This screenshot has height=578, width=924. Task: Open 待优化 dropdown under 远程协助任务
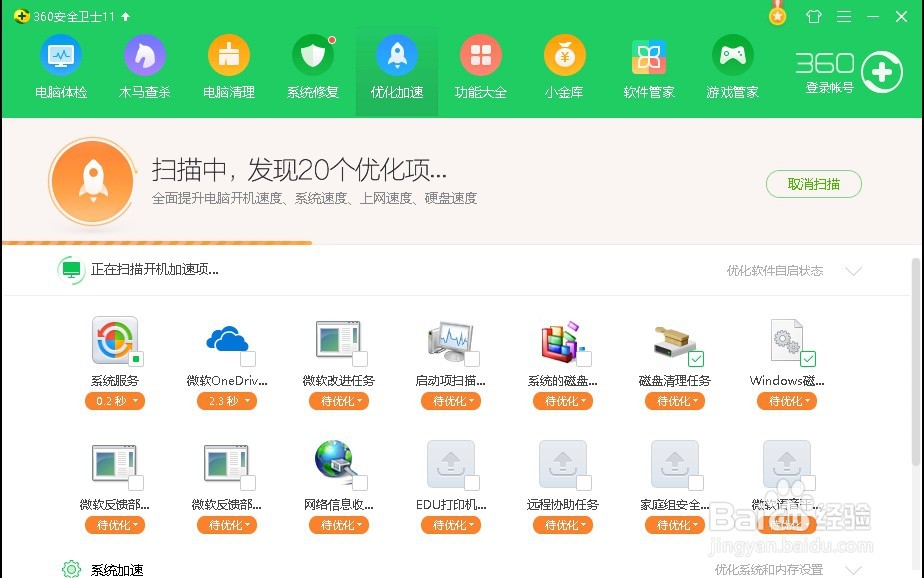(x=563, y=525)
